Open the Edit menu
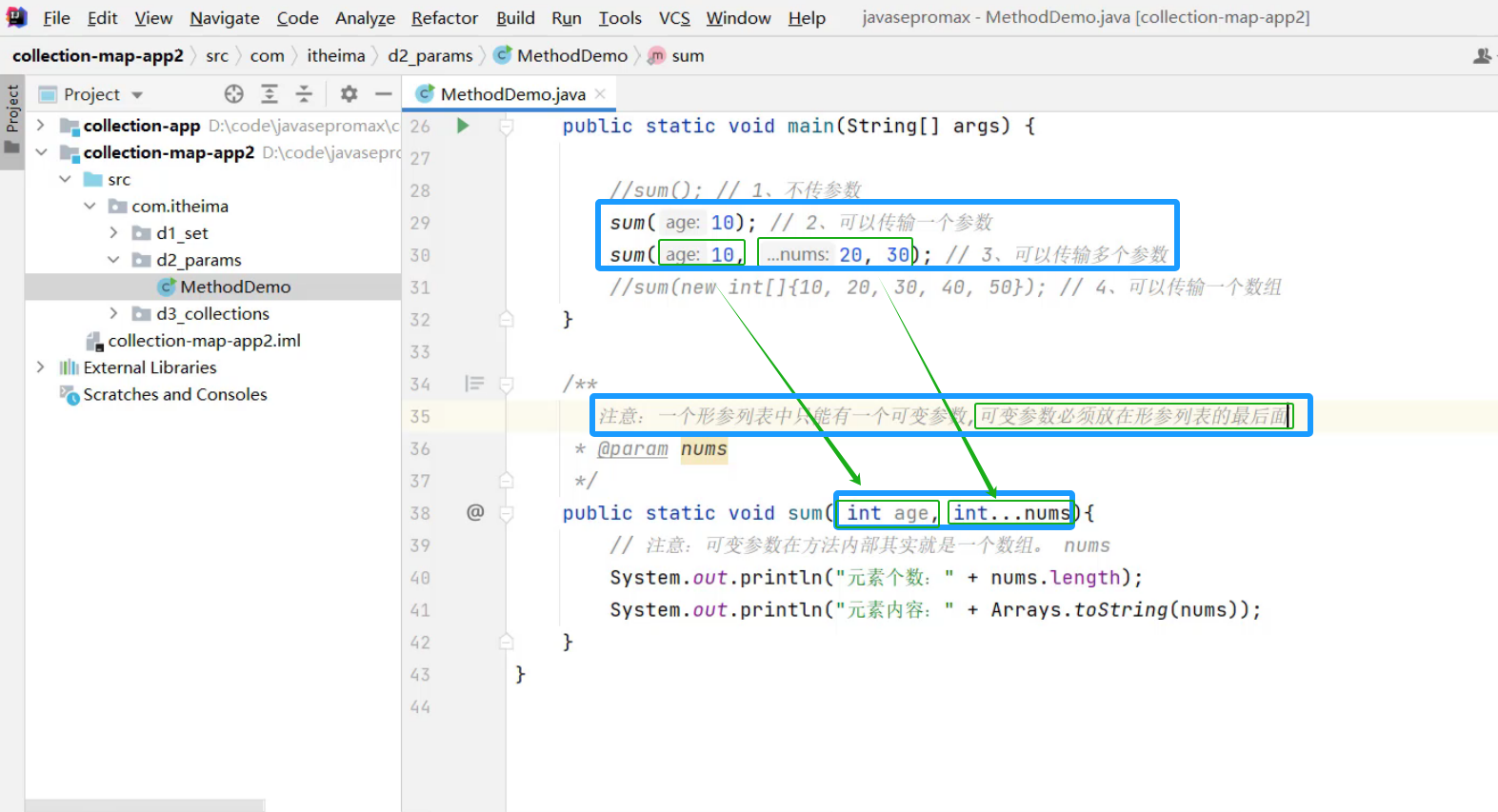Image resolution: width=1498 pixels, height=812 pixels. click(102, 18)
